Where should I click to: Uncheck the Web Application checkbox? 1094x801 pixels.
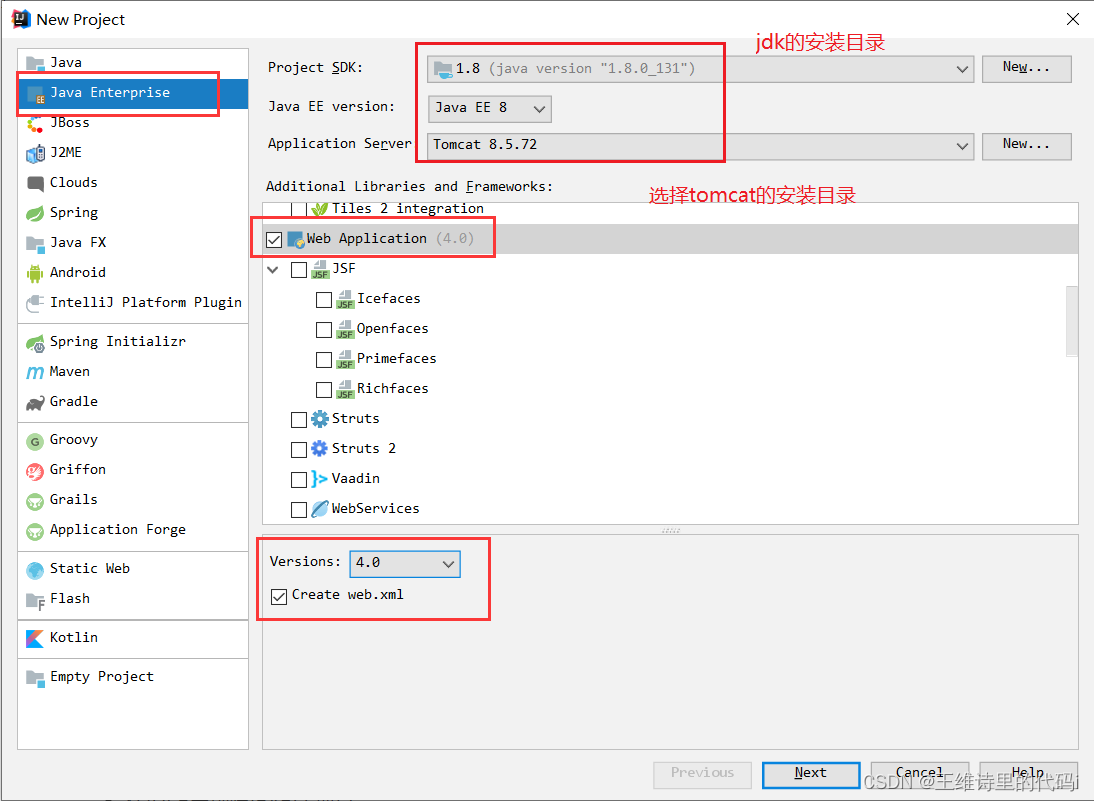(274, 240)
